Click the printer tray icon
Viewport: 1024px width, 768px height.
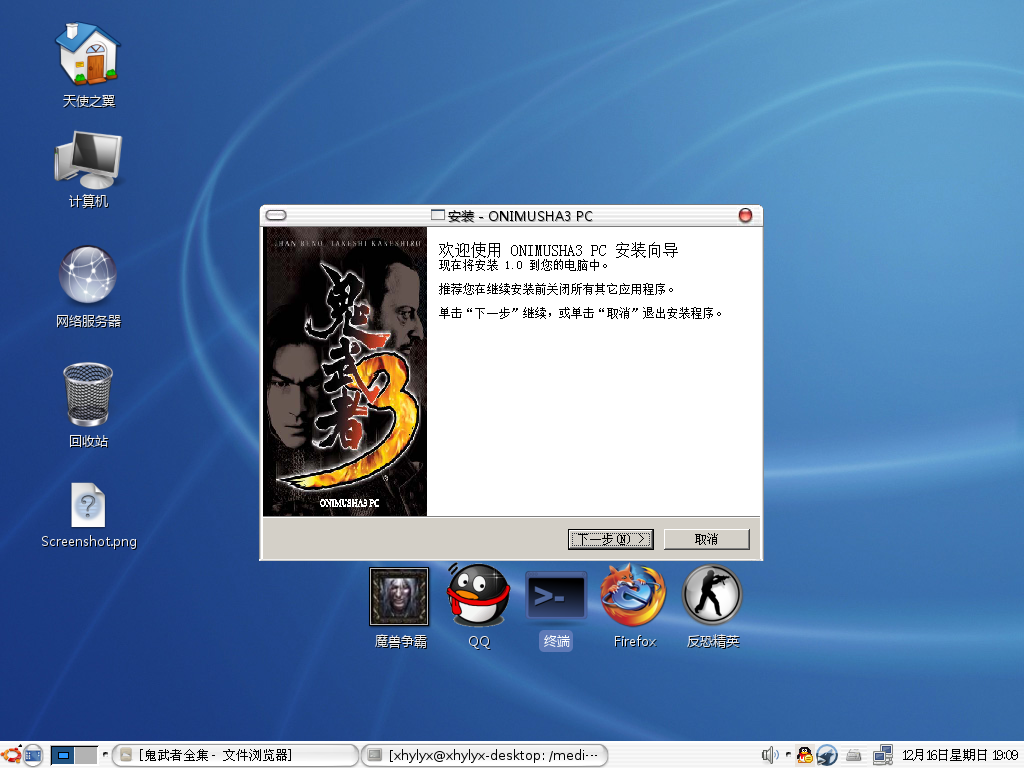coord(854,756)
